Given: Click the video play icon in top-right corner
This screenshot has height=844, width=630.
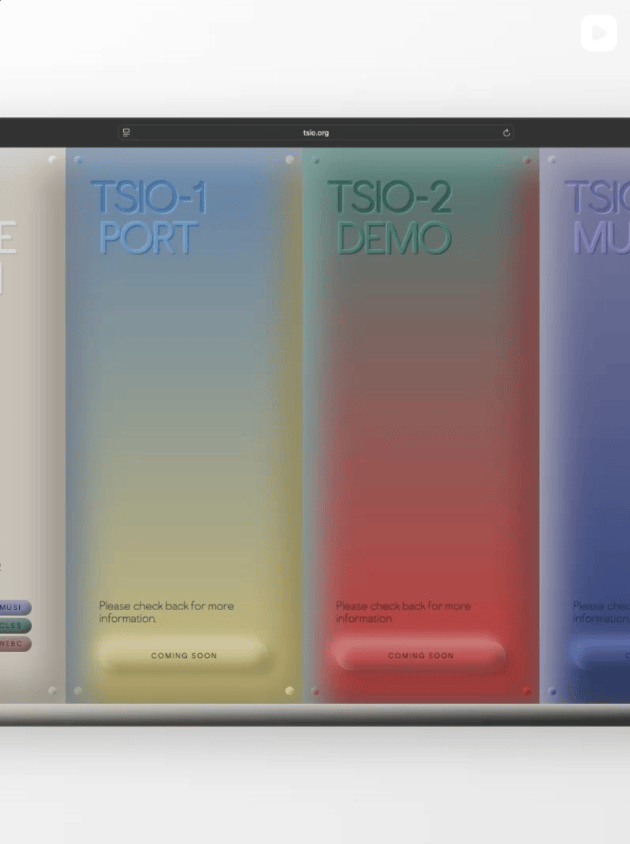Looking at the screenshot, I should [x=598, y=33].
